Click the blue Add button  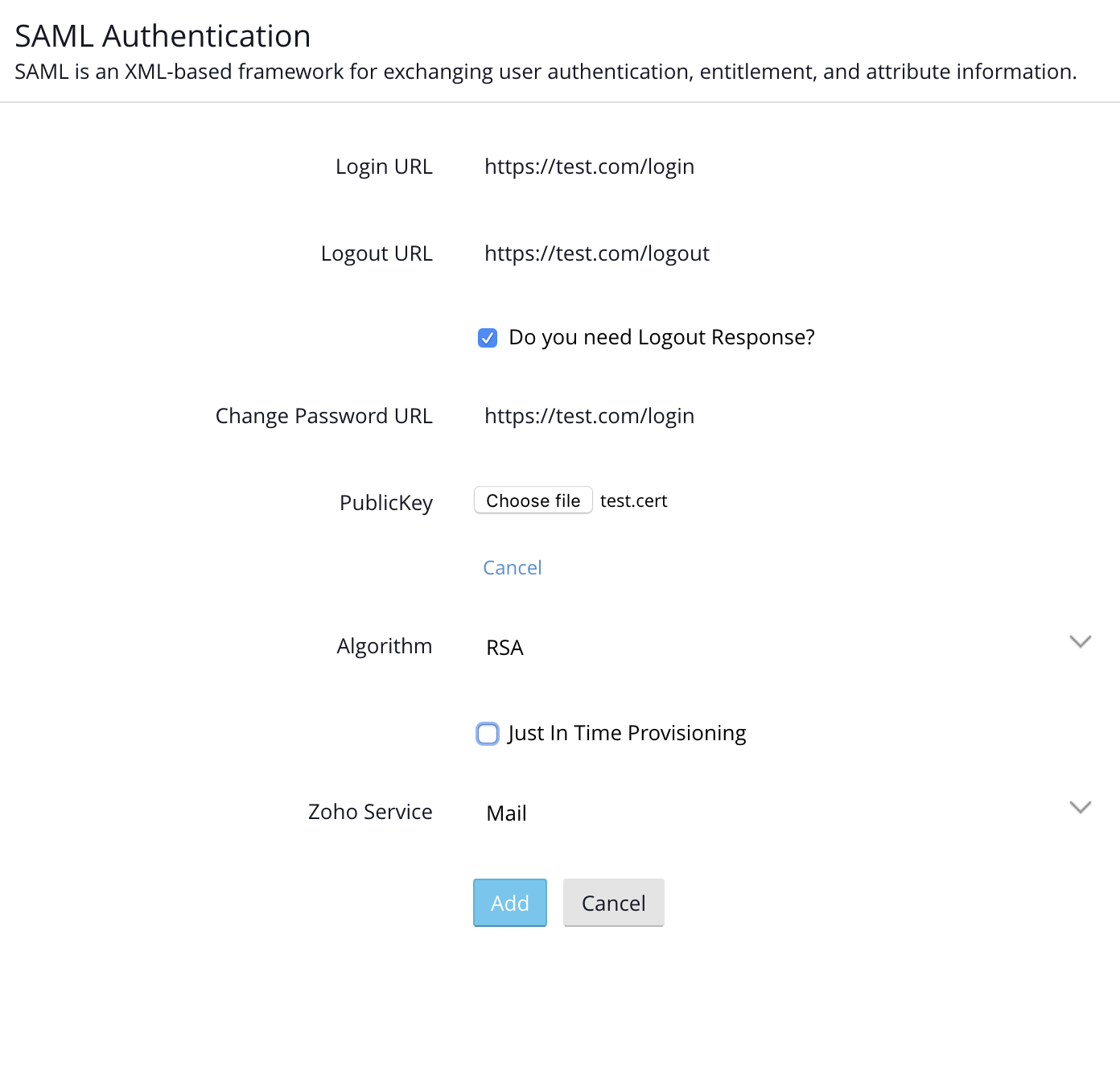[509, 903]
